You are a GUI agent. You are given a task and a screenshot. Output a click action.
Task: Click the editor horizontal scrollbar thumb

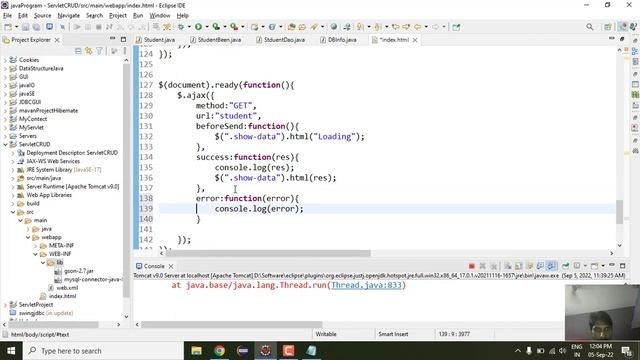[268, 253]
